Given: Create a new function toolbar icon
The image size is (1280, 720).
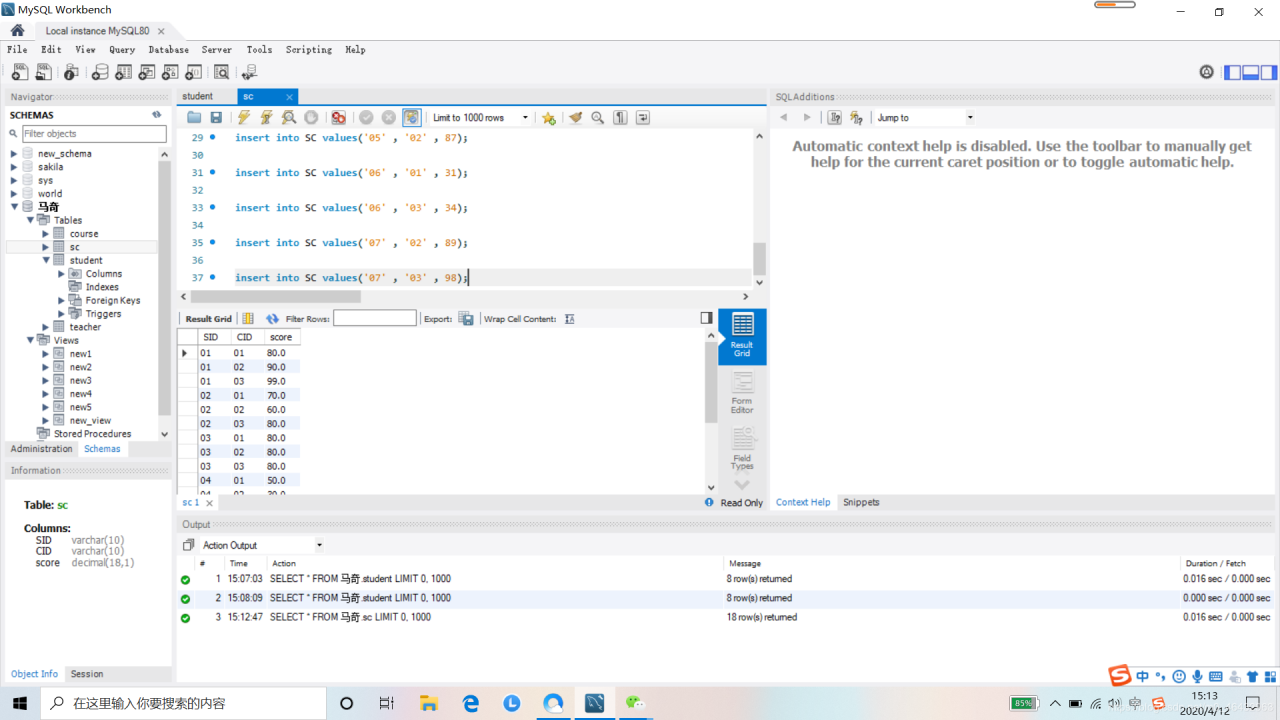Looking at the screenshot, I should pyautogui.click(x=193, y=72).
